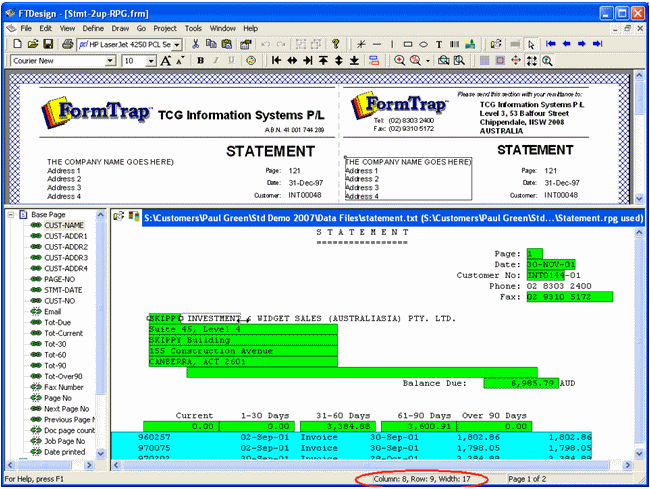Select CUST-NAME in the field tree
Image resolution: width=650 pixels, height=489 pixels.
pos(64,225)
